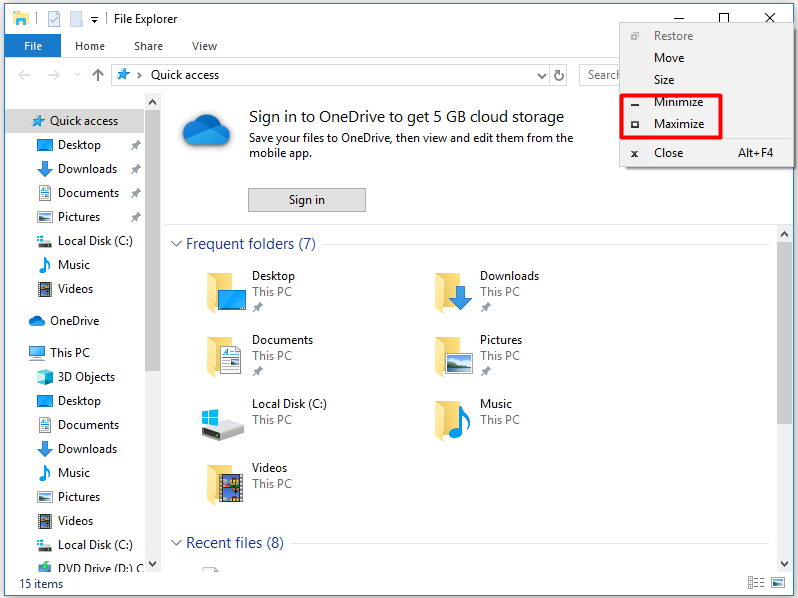Image resolution: width=798 pixels, height=598 pixels.
Task: Switch to Details view in status bar
Action: point(756,582)
